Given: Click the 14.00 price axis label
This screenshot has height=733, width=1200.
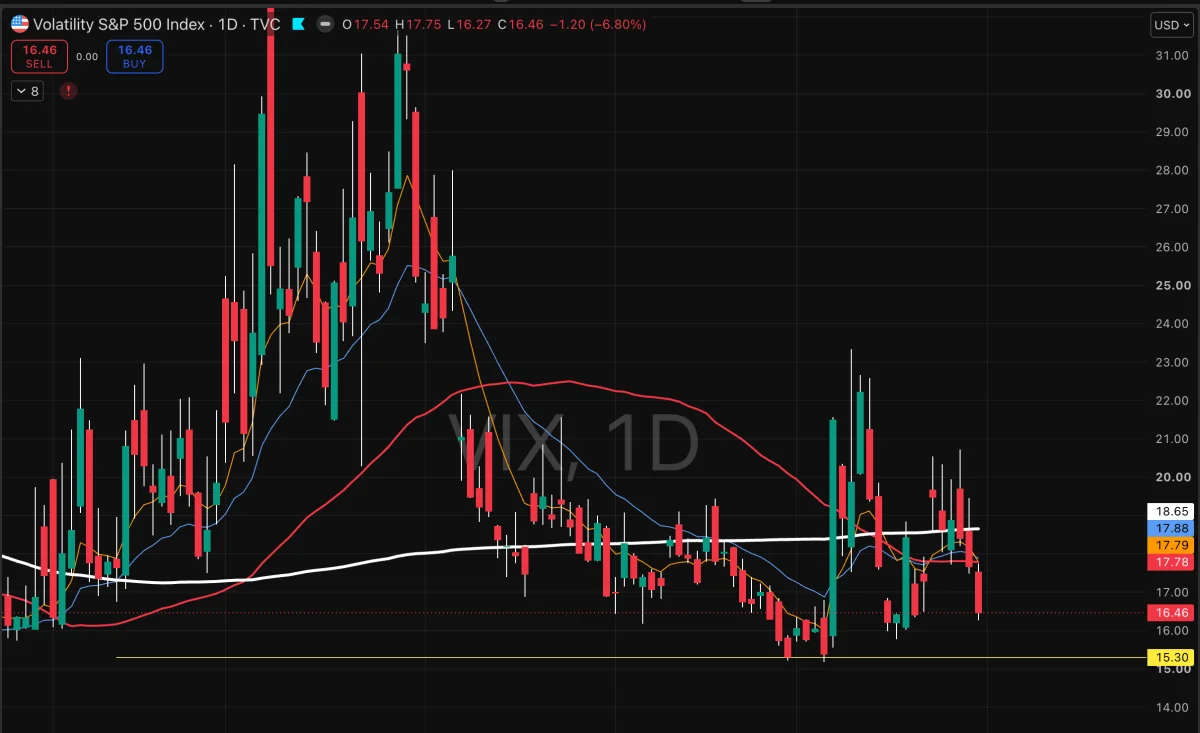Looking at the screenshot, I should tap(1171, 707).
